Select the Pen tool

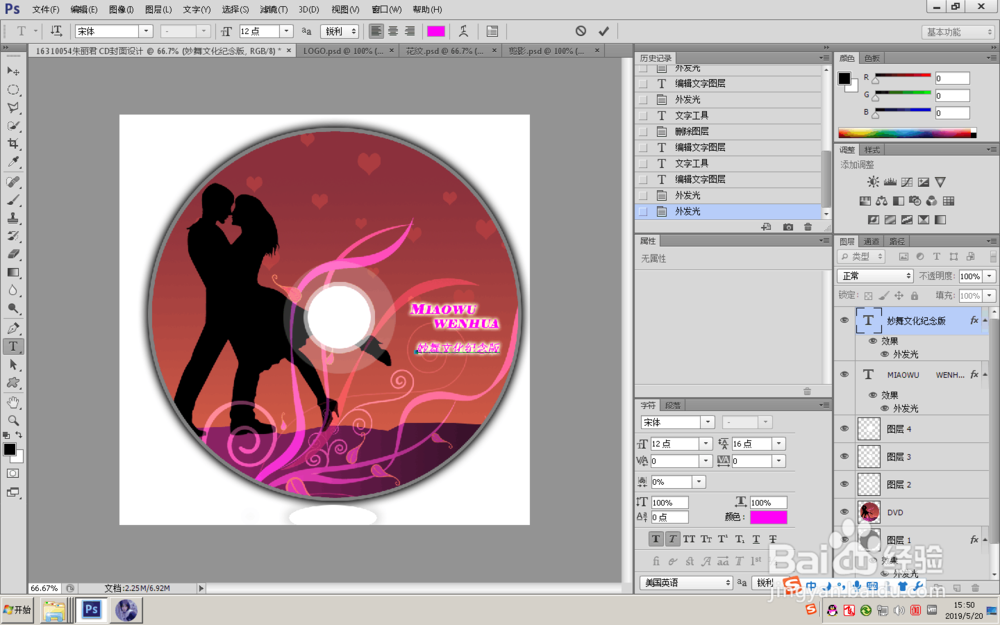click(13, 328)
